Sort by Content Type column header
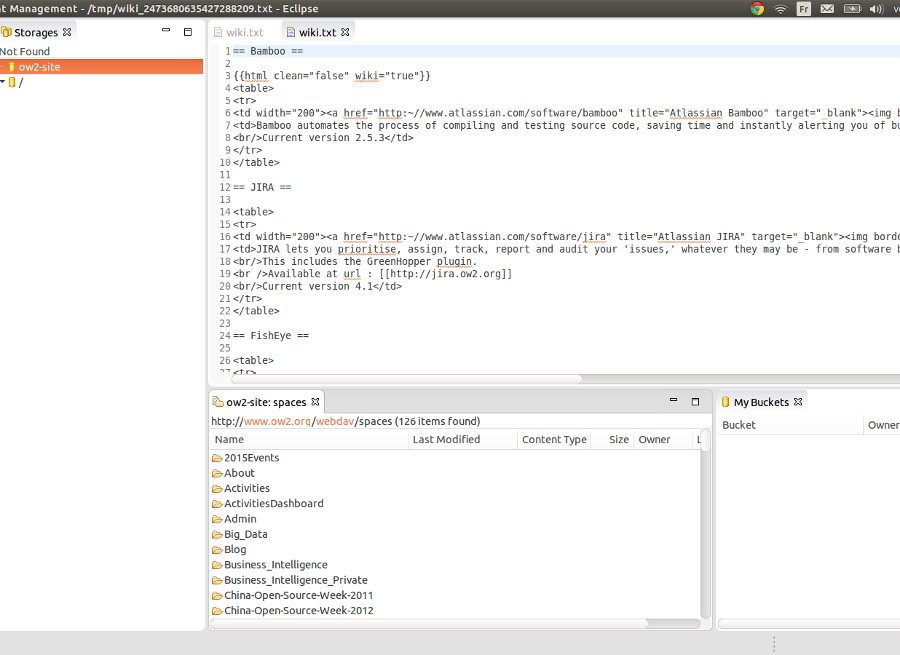 (554, 439)
